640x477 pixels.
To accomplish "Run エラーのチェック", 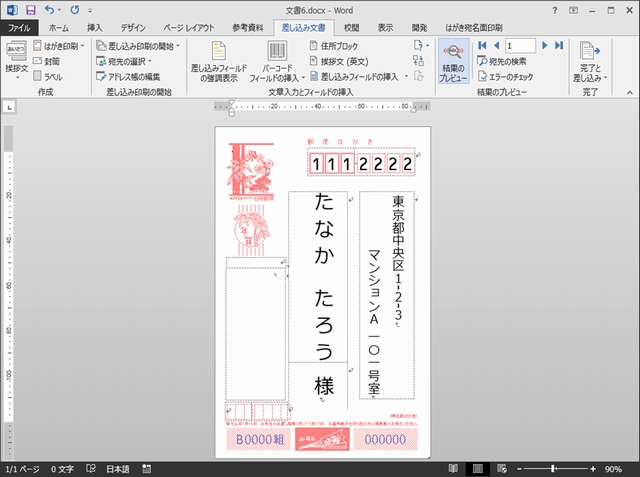I will tap(505, 76).
